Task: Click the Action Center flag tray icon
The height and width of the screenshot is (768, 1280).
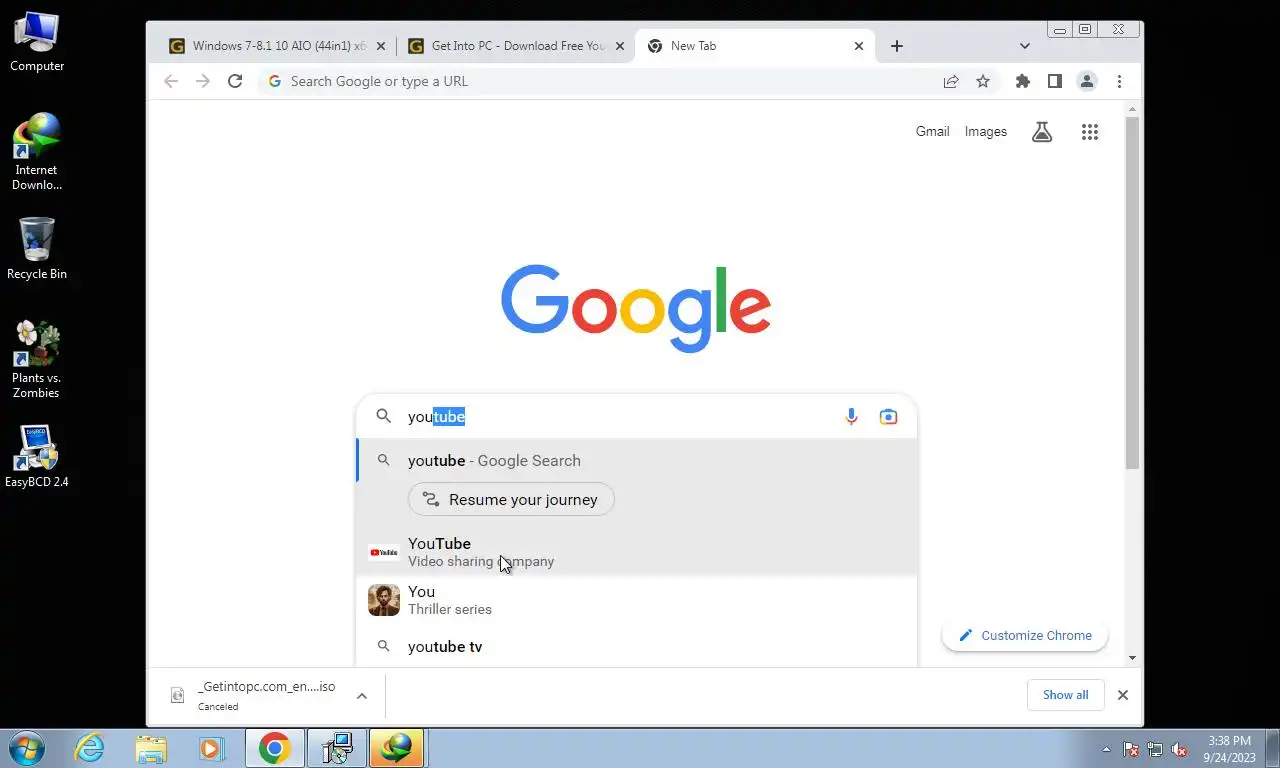Action: tap(1131, 749)
